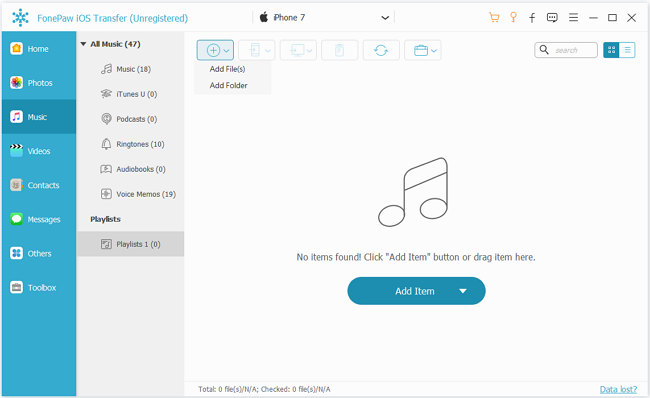
Task: Select Podcasts (0) category
Action: (130, 119)
